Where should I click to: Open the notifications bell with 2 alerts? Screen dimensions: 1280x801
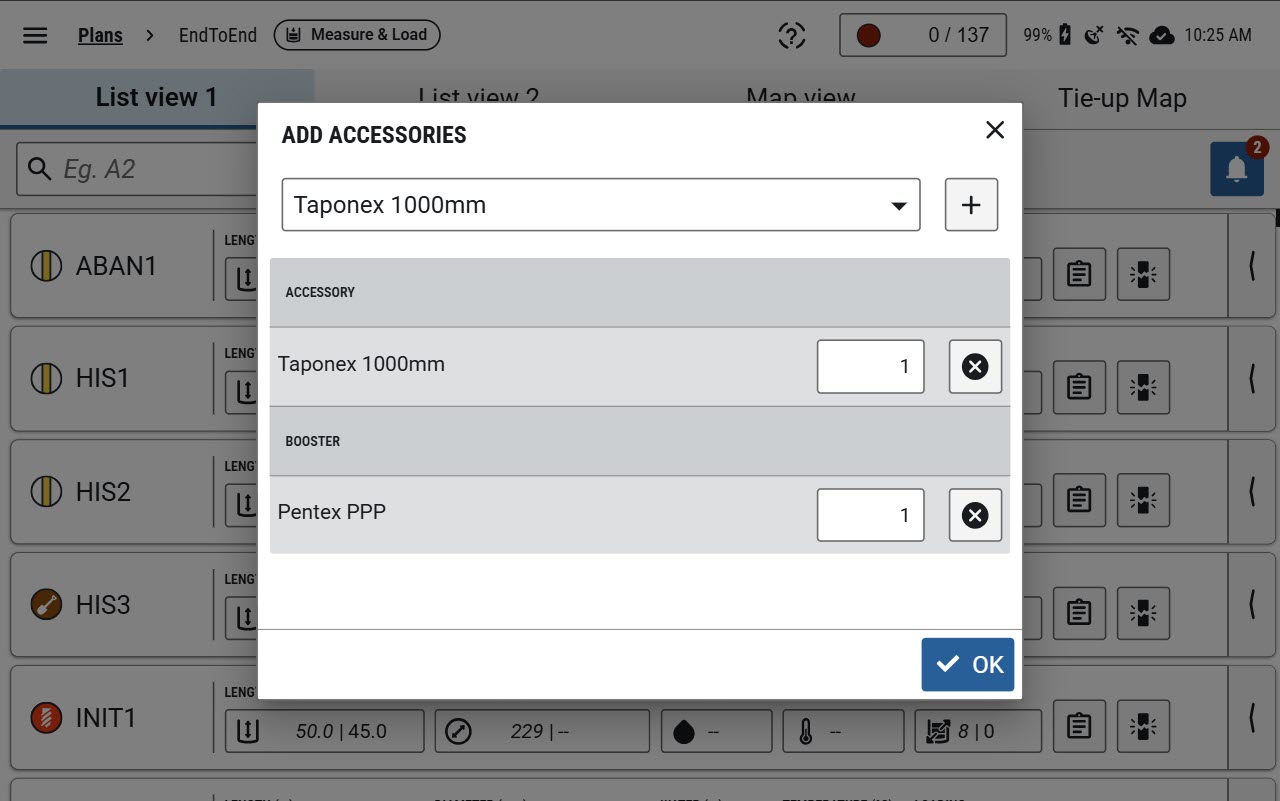1237,169
